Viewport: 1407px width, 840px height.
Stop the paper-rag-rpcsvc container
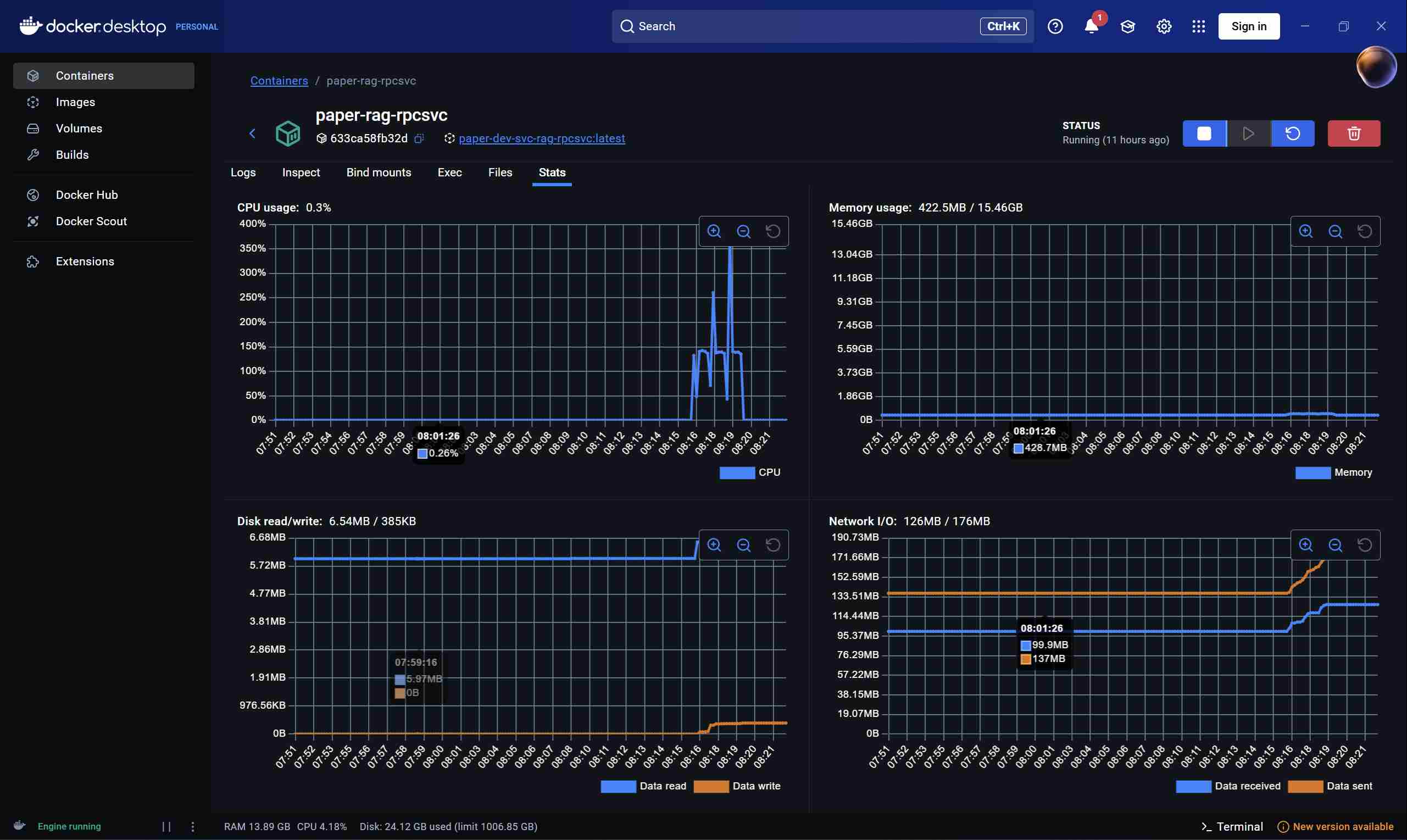click(1204, 133)
